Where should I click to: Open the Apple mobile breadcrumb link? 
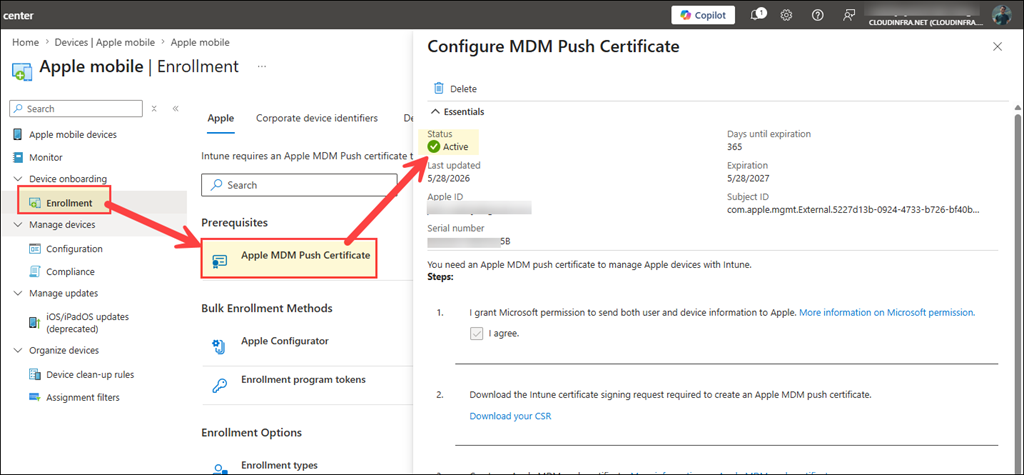point(200,42)
